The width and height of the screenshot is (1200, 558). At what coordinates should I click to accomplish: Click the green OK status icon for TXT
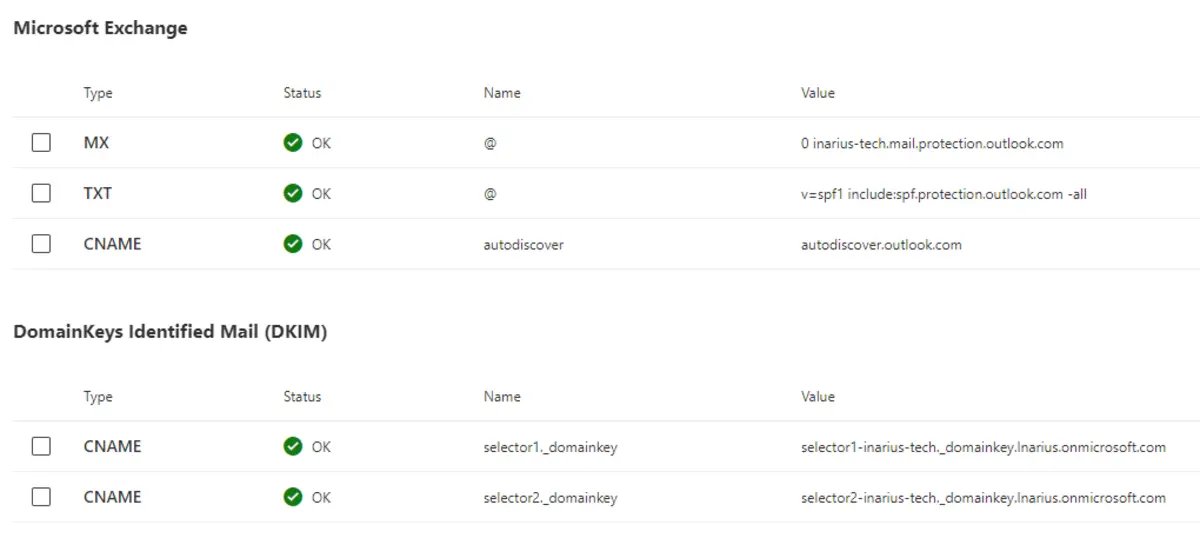[x=293, y=194]
